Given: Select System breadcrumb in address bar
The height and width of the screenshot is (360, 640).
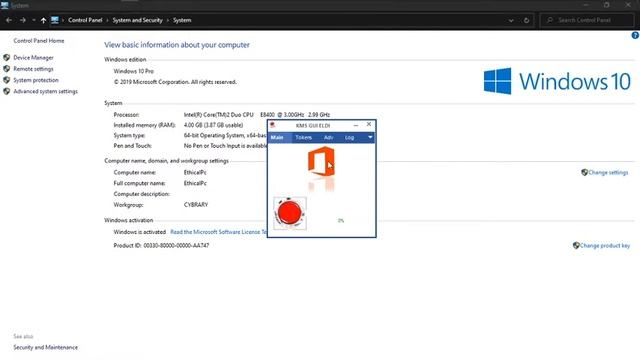Looking at the screenshot, I should coord(182,20).
